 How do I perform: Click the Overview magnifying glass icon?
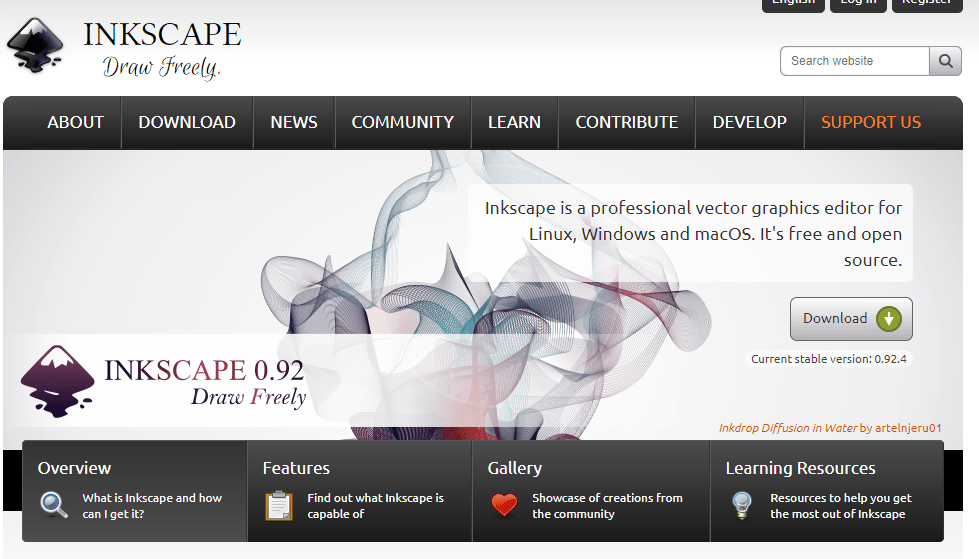click(54, 505)
